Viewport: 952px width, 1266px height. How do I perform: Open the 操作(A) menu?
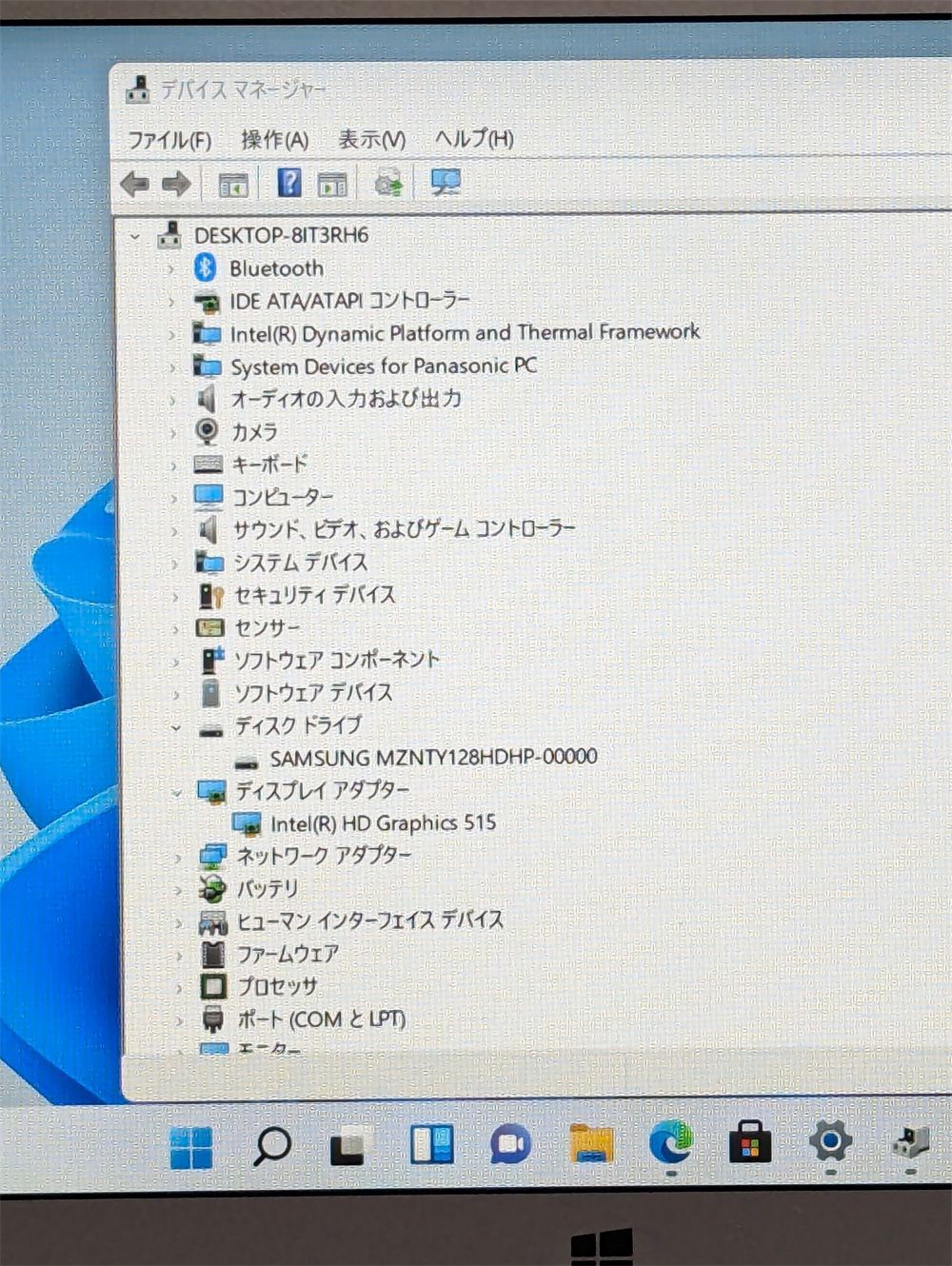coord(274,139)
